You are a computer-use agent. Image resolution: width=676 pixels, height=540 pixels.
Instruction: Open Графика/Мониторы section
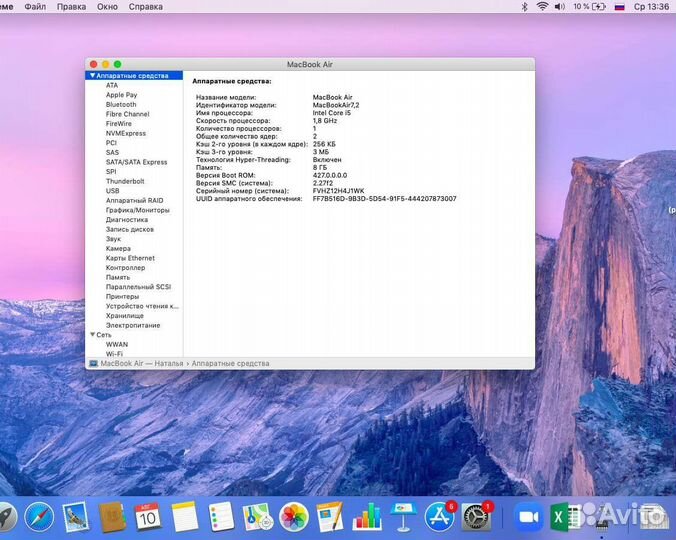pyautogui.click(x=138, y=210)
